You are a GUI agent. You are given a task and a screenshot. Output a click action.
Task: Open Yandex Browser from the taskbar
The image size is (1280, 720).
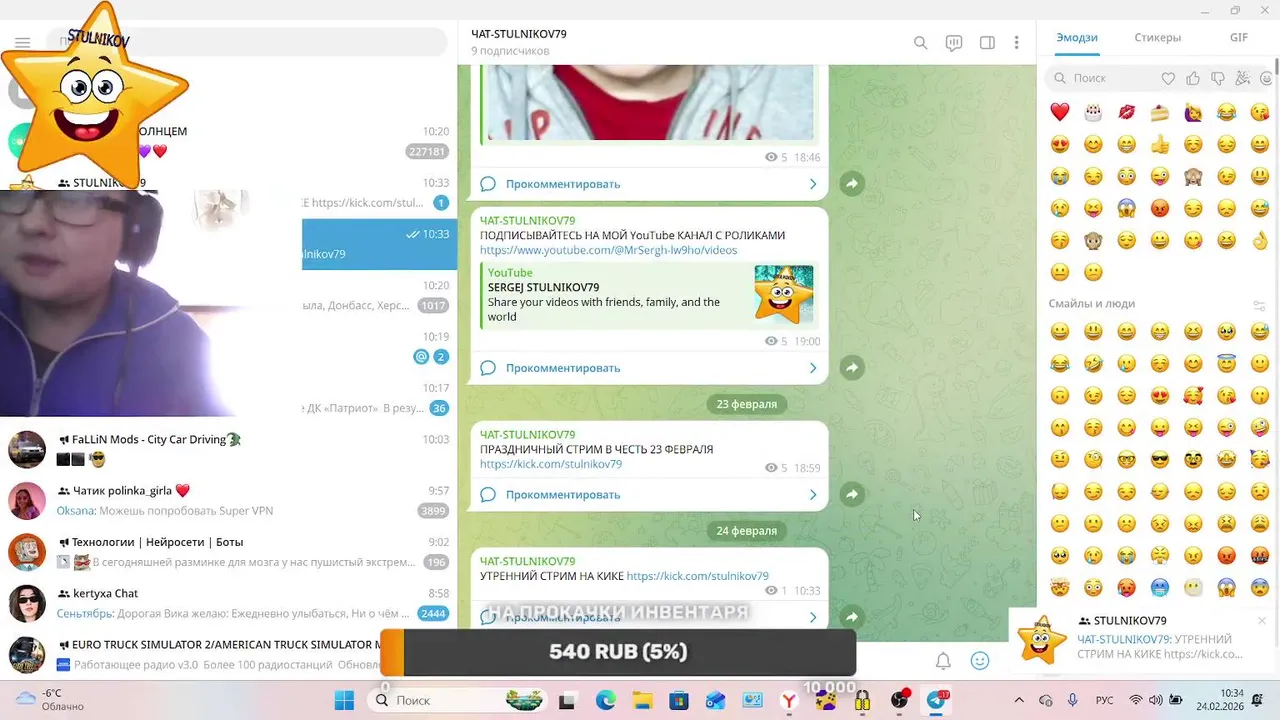(789, 700)
